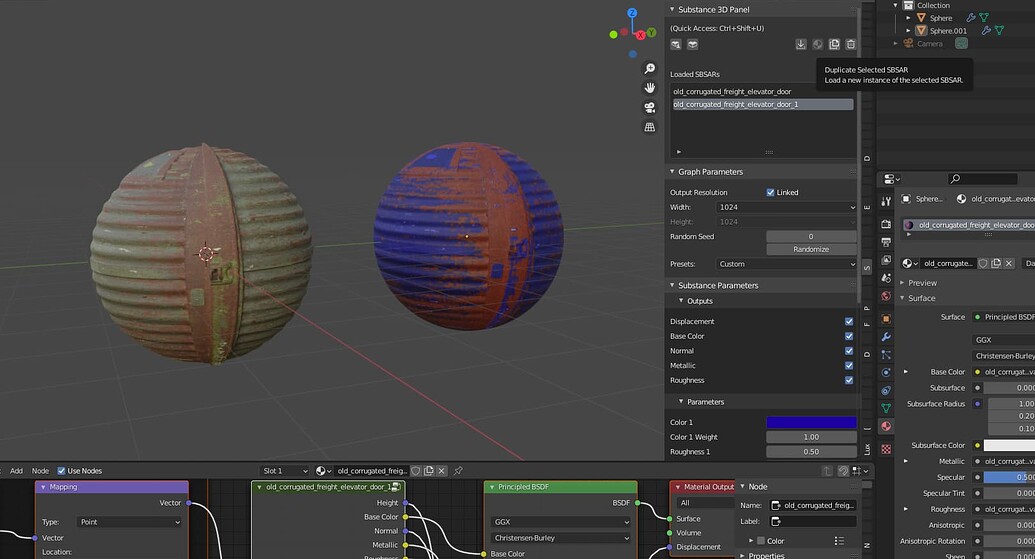
Task: Click the Node Label field
Action: click(x=813, y=521)
